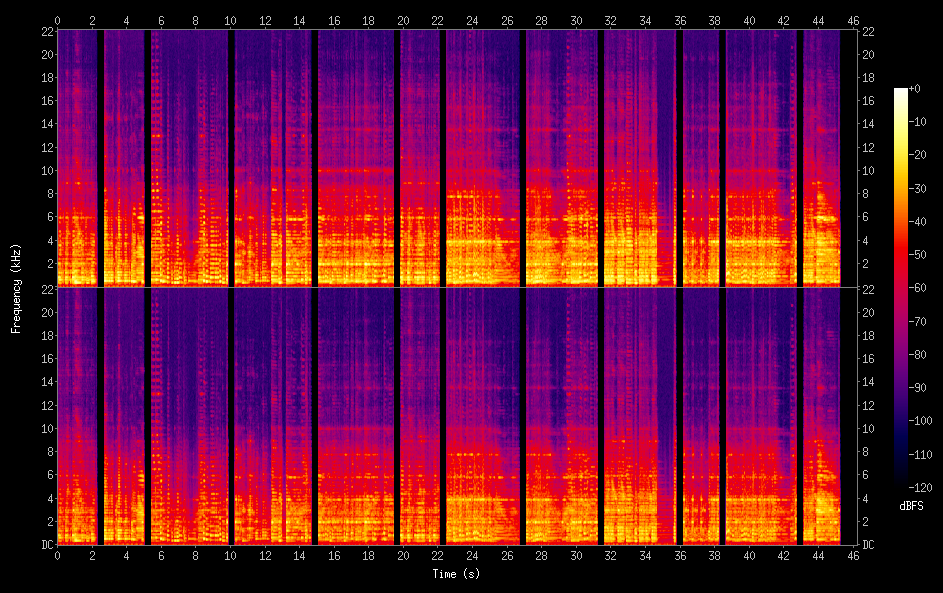
Task: Click the upper channel spectrogram plot
Action: pos(456,158)
